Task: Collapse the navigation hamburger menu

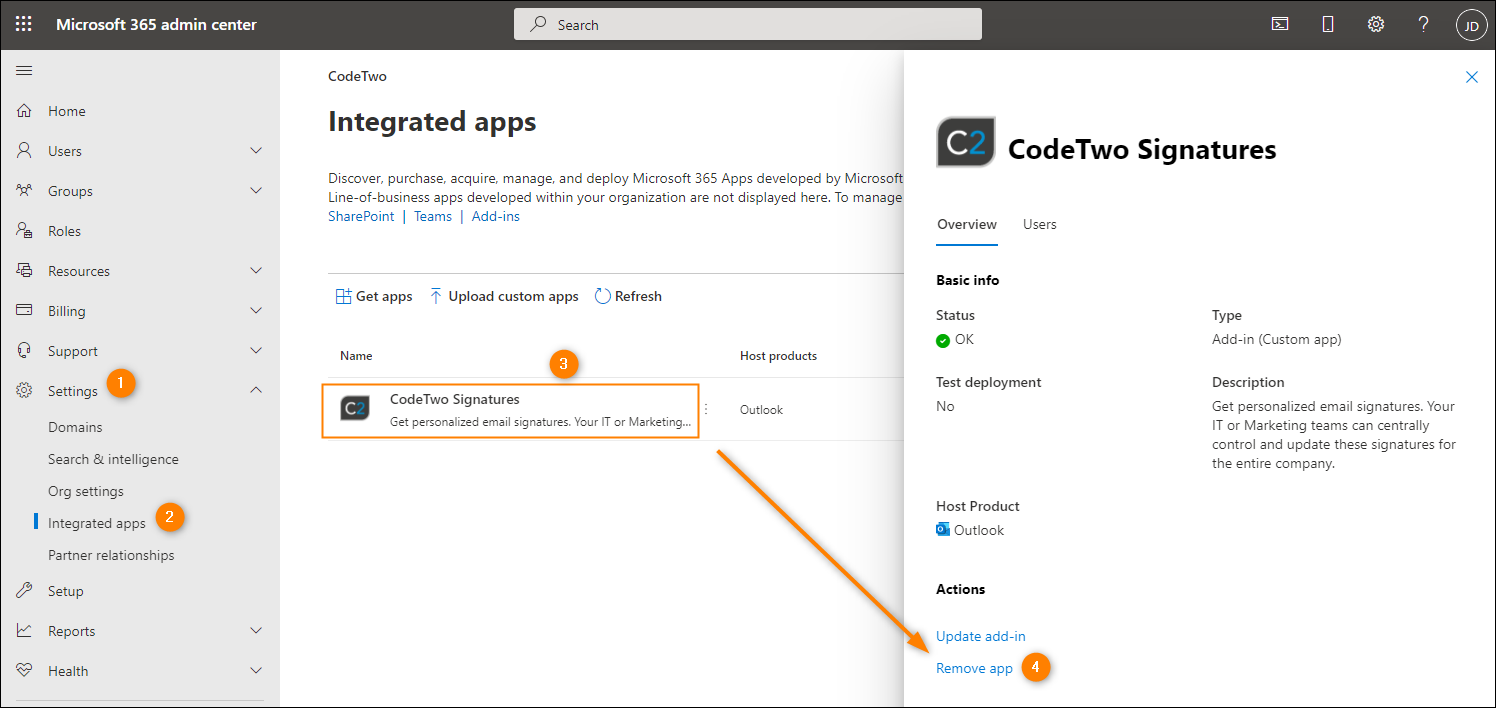Action: click(x=24, y=70)
